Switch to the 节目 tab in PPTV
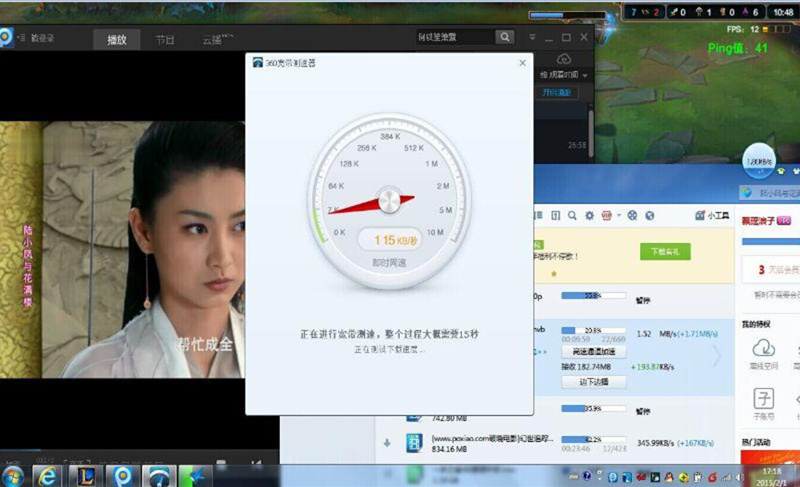This screenshot has height=487, width=800. tap(165, 40)
